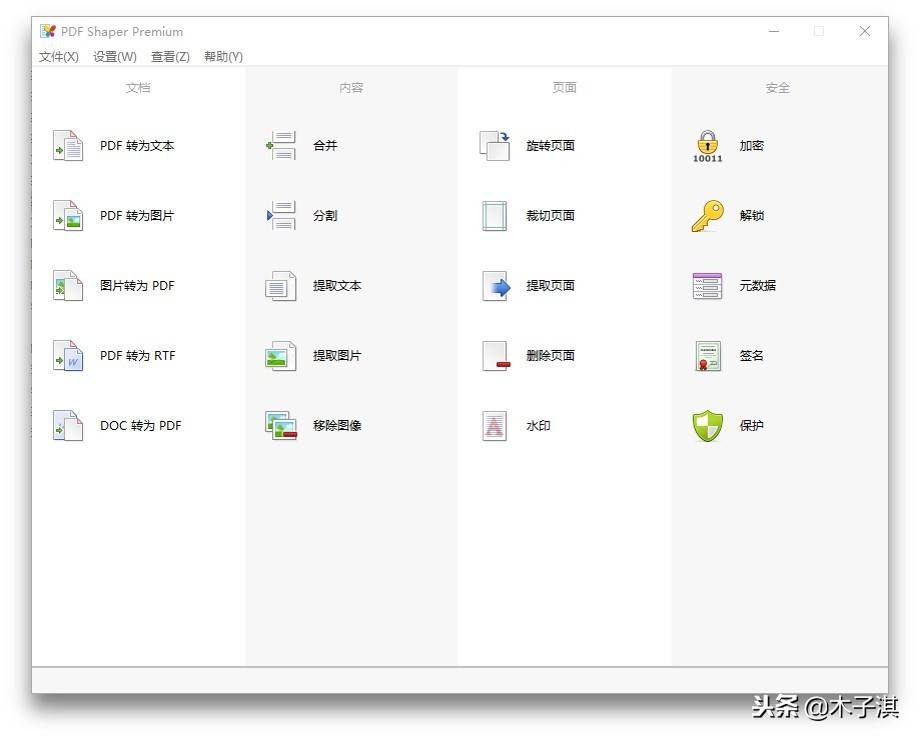The image size is (920, 740).
Task: Open the 旋转页面 rotate icon
Action: tap(495, 146)
